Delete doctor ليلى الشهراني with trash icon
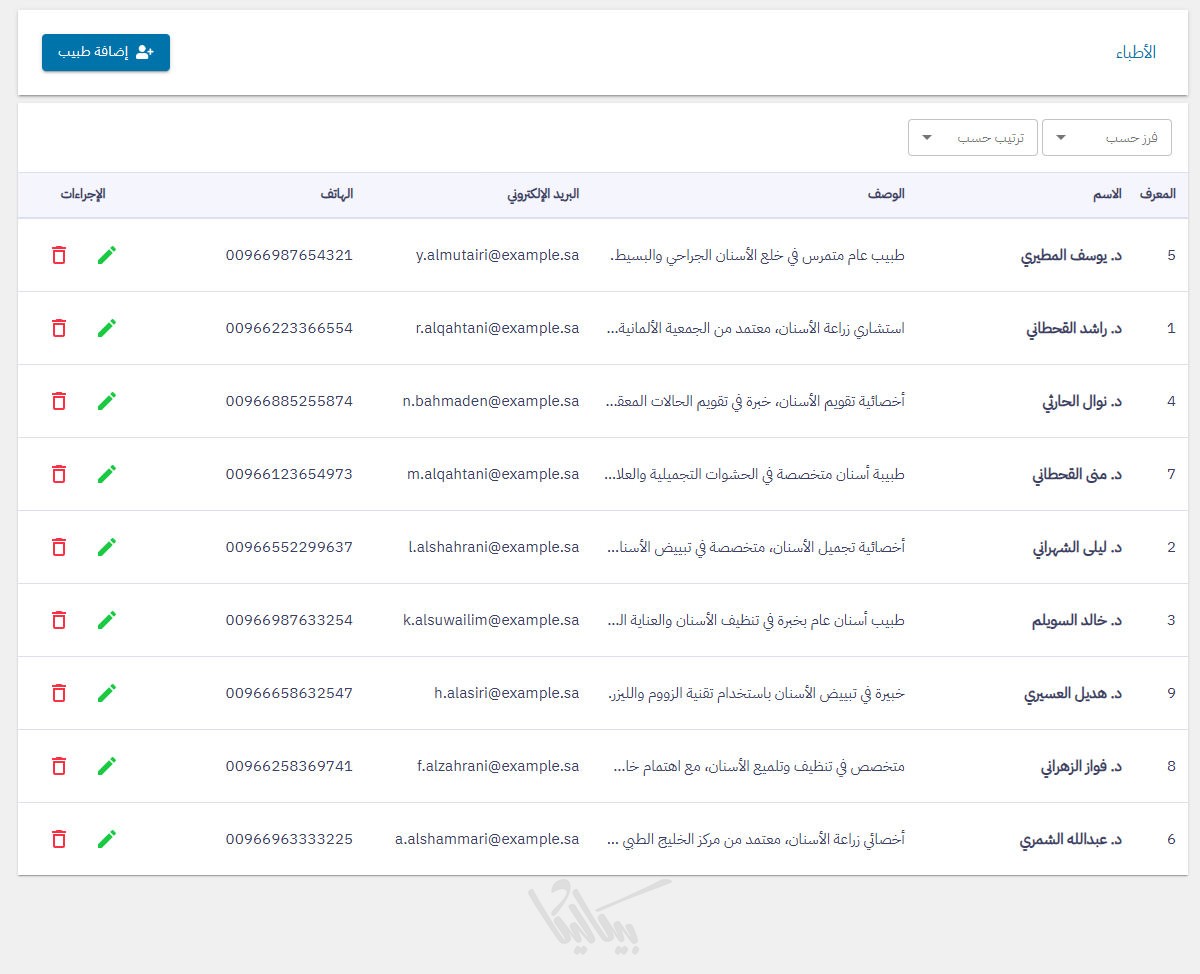The image size is (1200, 974). point(59,547)
